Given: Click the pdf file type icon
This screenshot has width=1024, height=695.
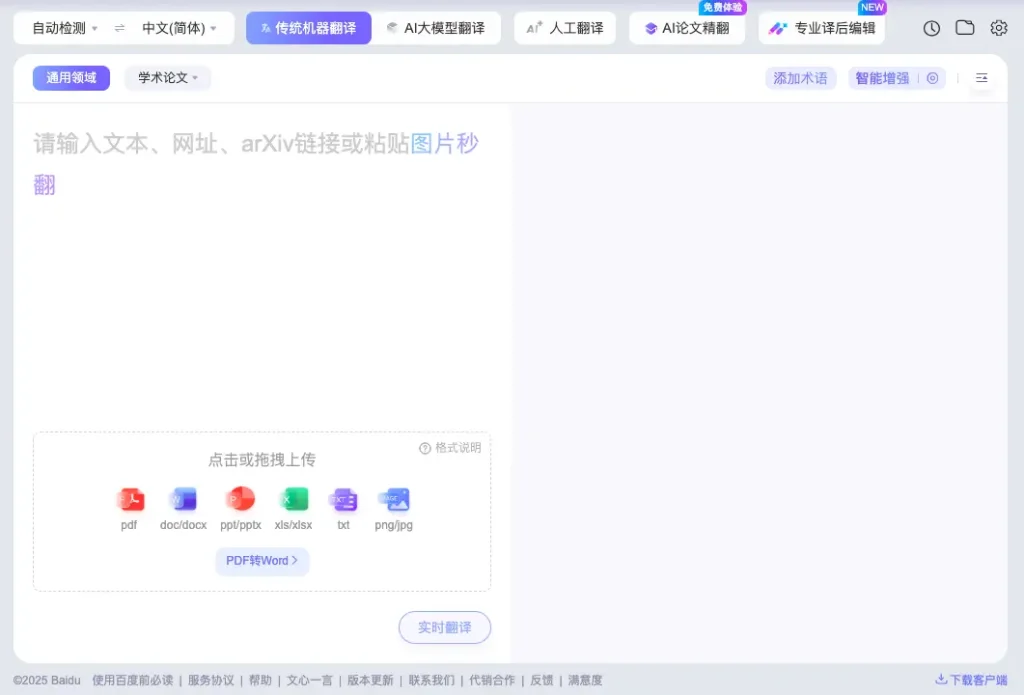Looking at the screenshot, I should pyautogui.click(x=130, y=500).
